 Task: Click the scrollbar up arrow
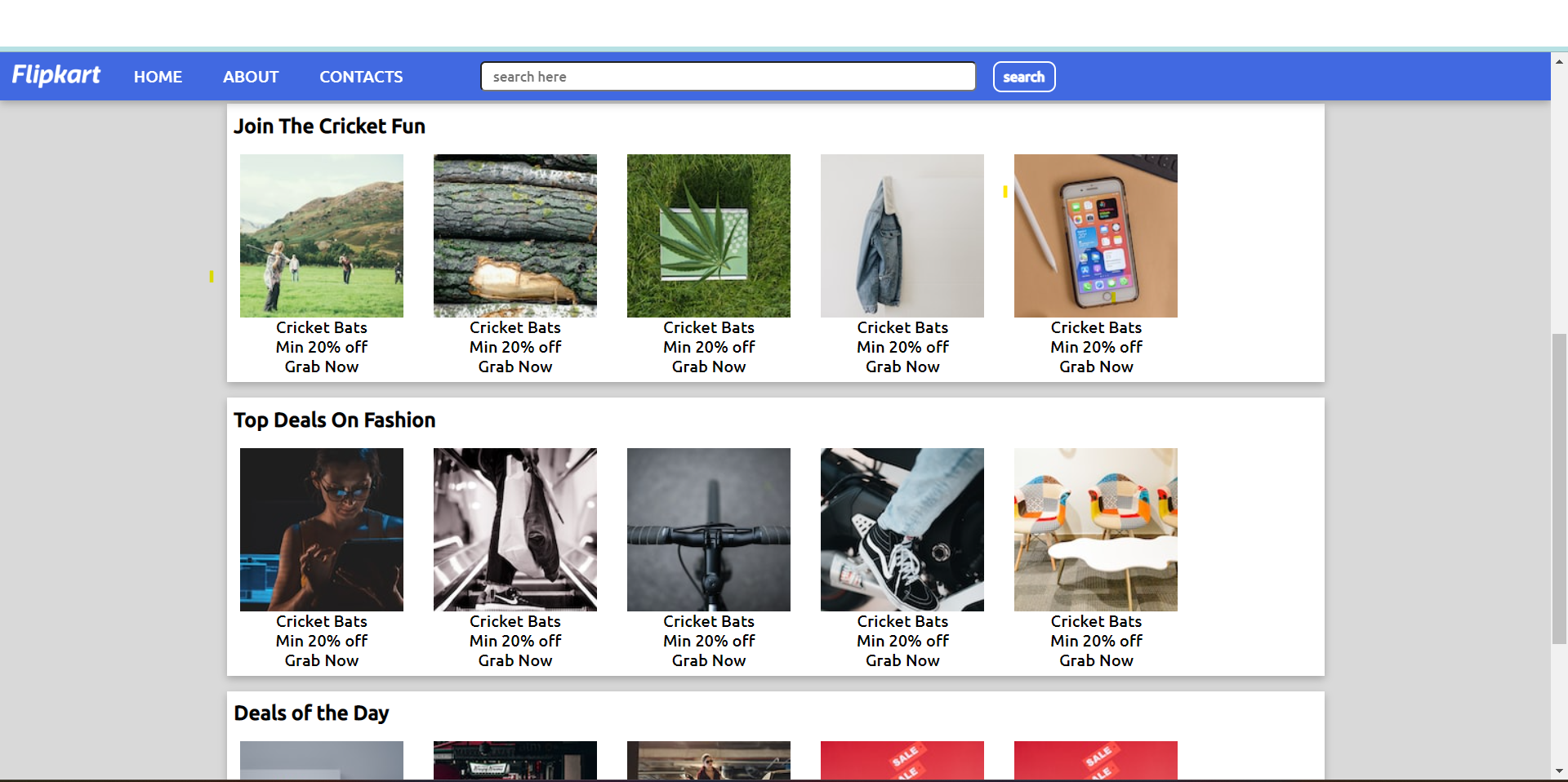click(1559, 61)
